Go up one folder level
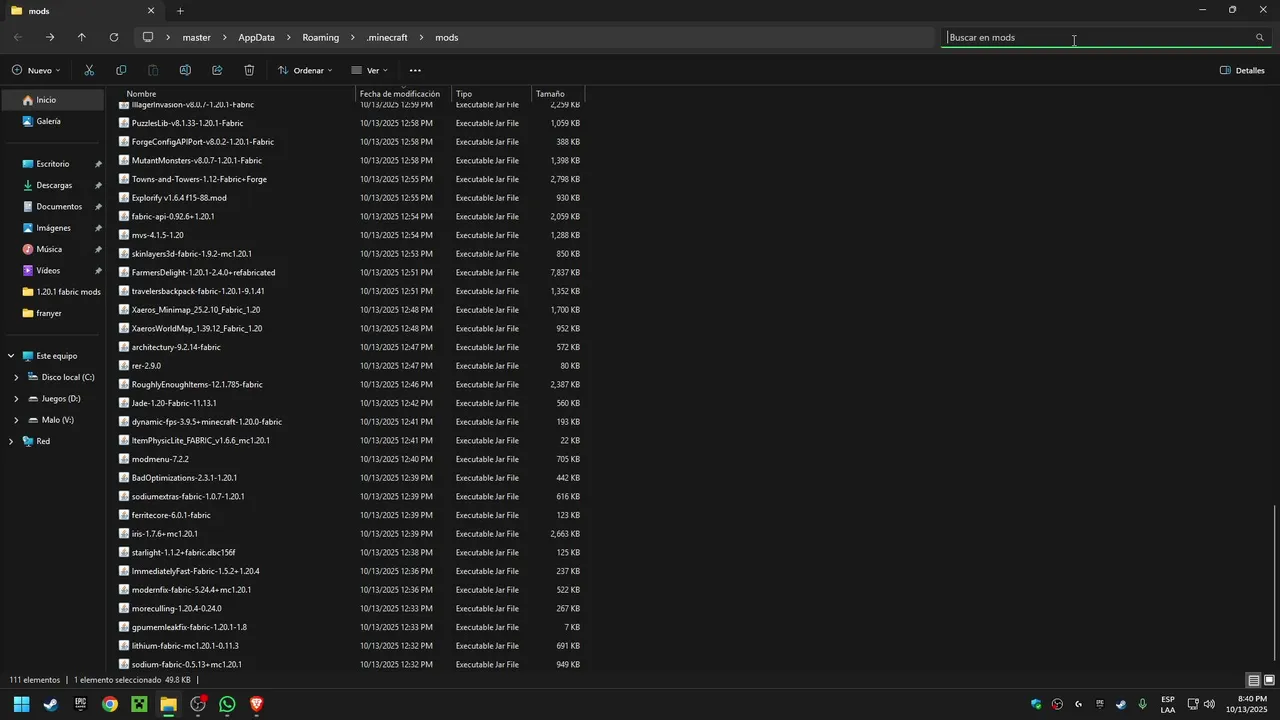The image size is (1280, 720). coord(82,37)
